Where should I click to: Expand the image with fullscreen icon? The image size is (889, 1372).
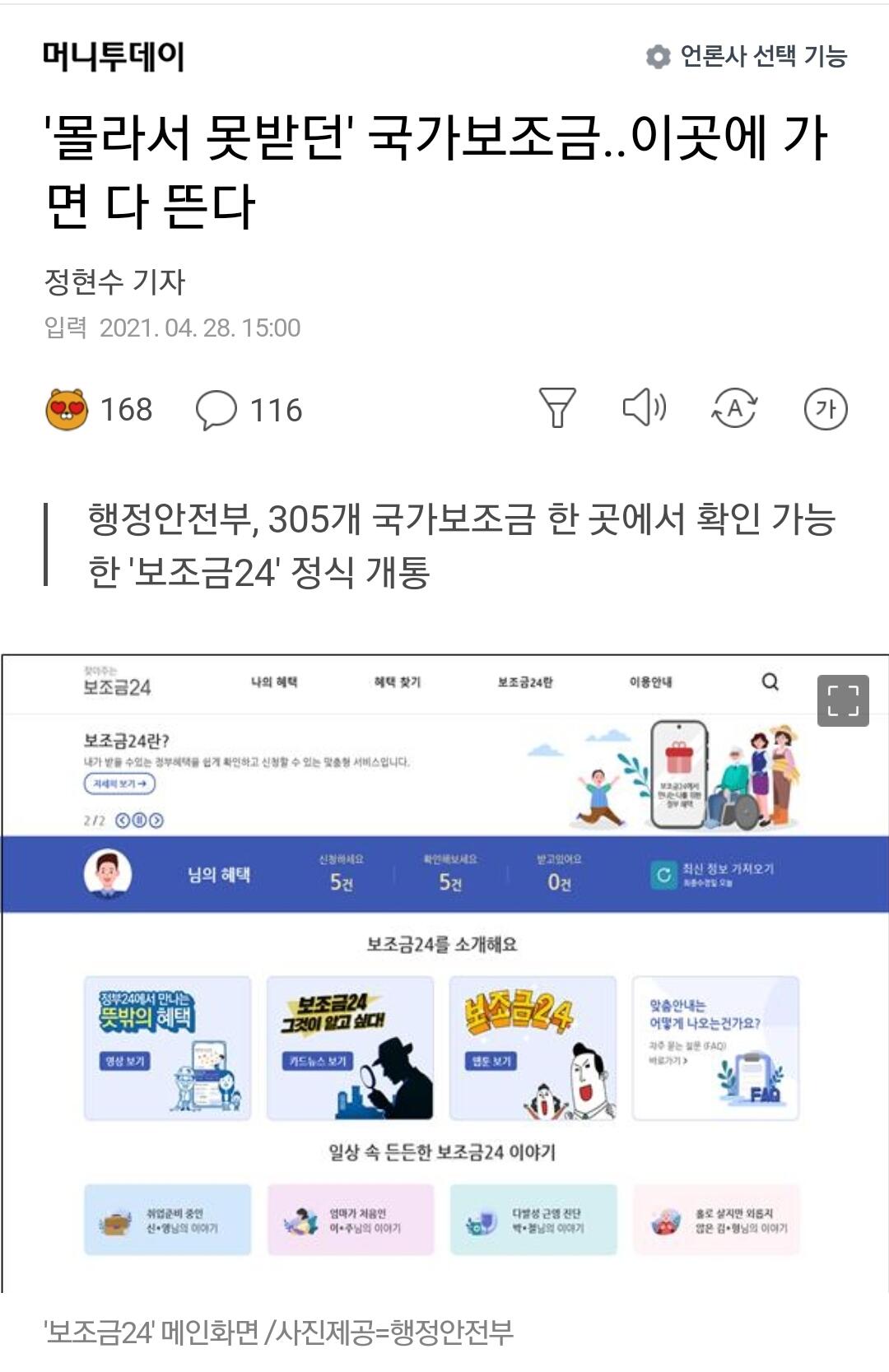click(x=843, y=700)
